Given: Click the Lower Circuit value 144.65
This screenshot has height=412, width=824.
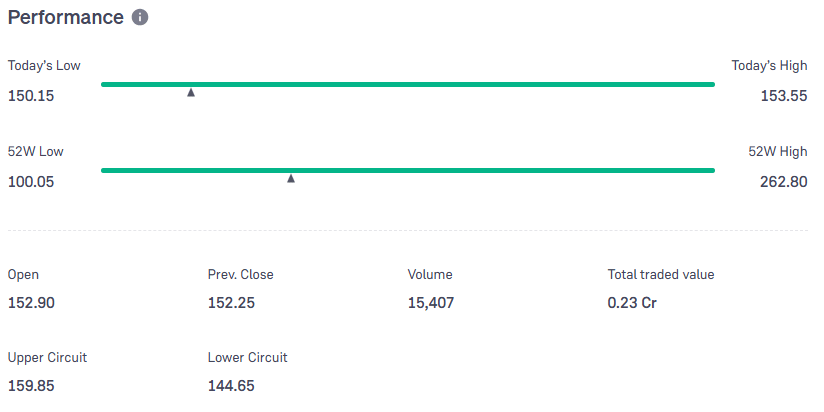Looking at the screenshot, I should (x=230, y=385).
